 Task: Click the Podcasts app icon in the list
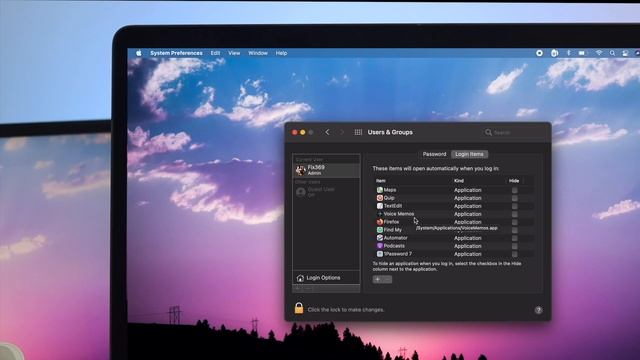point(380,246)
